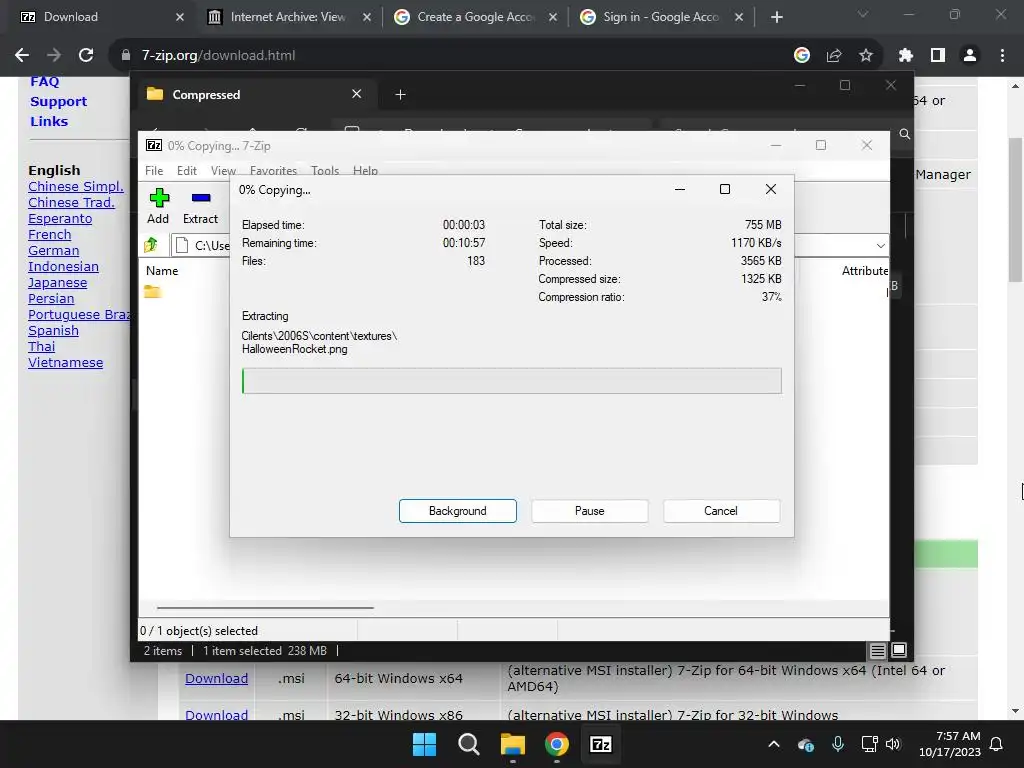1024x768 pixels.
Task: Open the Chrome profile avatar
Action: pos(970,56)
